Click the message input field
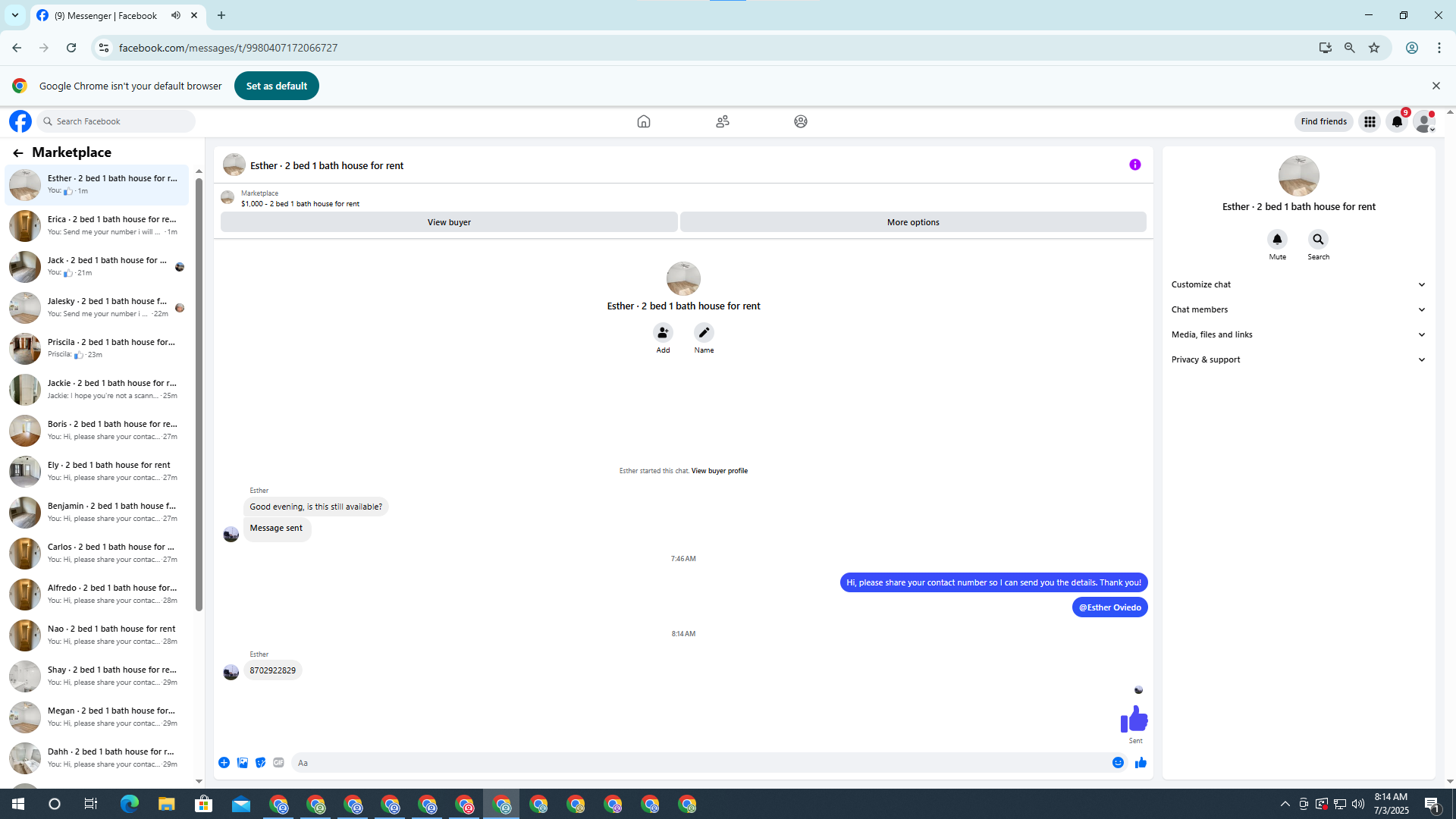The height and width of the screenshot is (819, 1456). point(698,763)
